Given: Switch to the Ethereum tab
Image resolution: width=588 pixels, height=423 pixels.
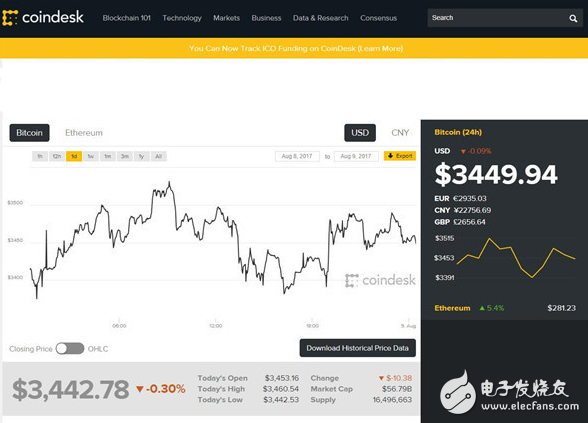Looking at the screenshot, I should (84, 133).
